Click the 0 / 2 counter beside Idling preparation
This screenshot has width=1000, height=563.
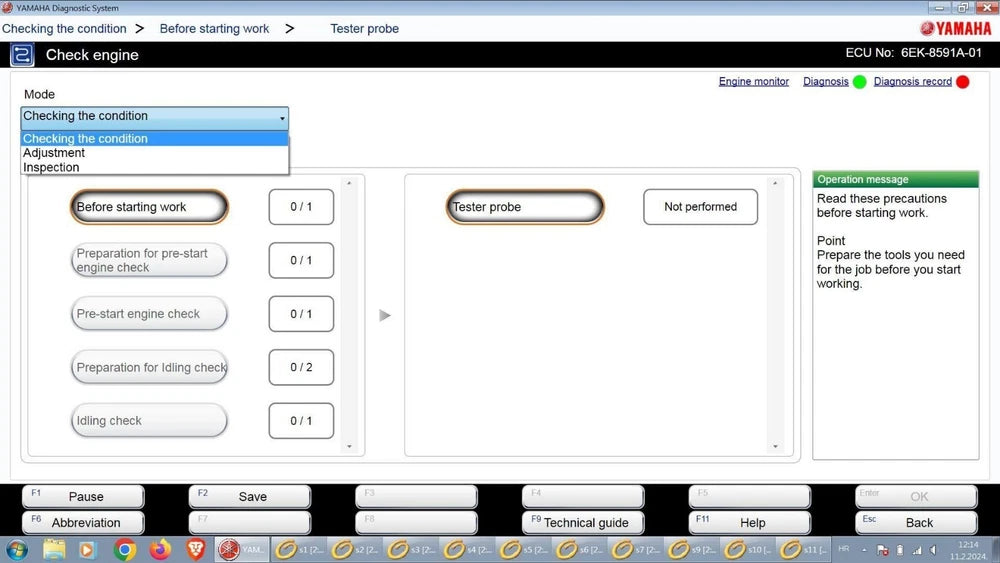pyautogui.click(x=301, y=367)
